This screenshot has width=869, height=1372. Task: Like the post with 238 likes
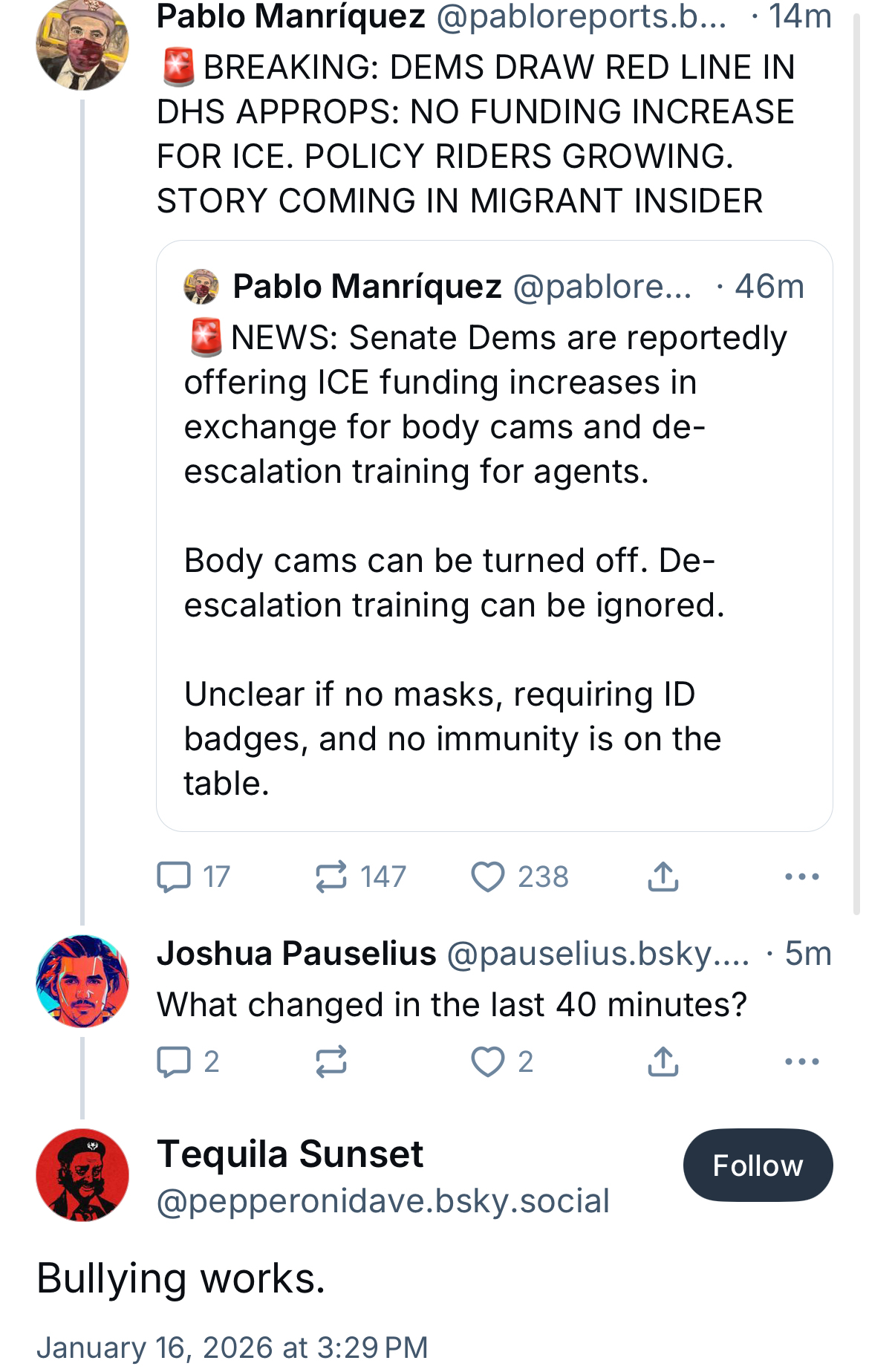(488, 877)
